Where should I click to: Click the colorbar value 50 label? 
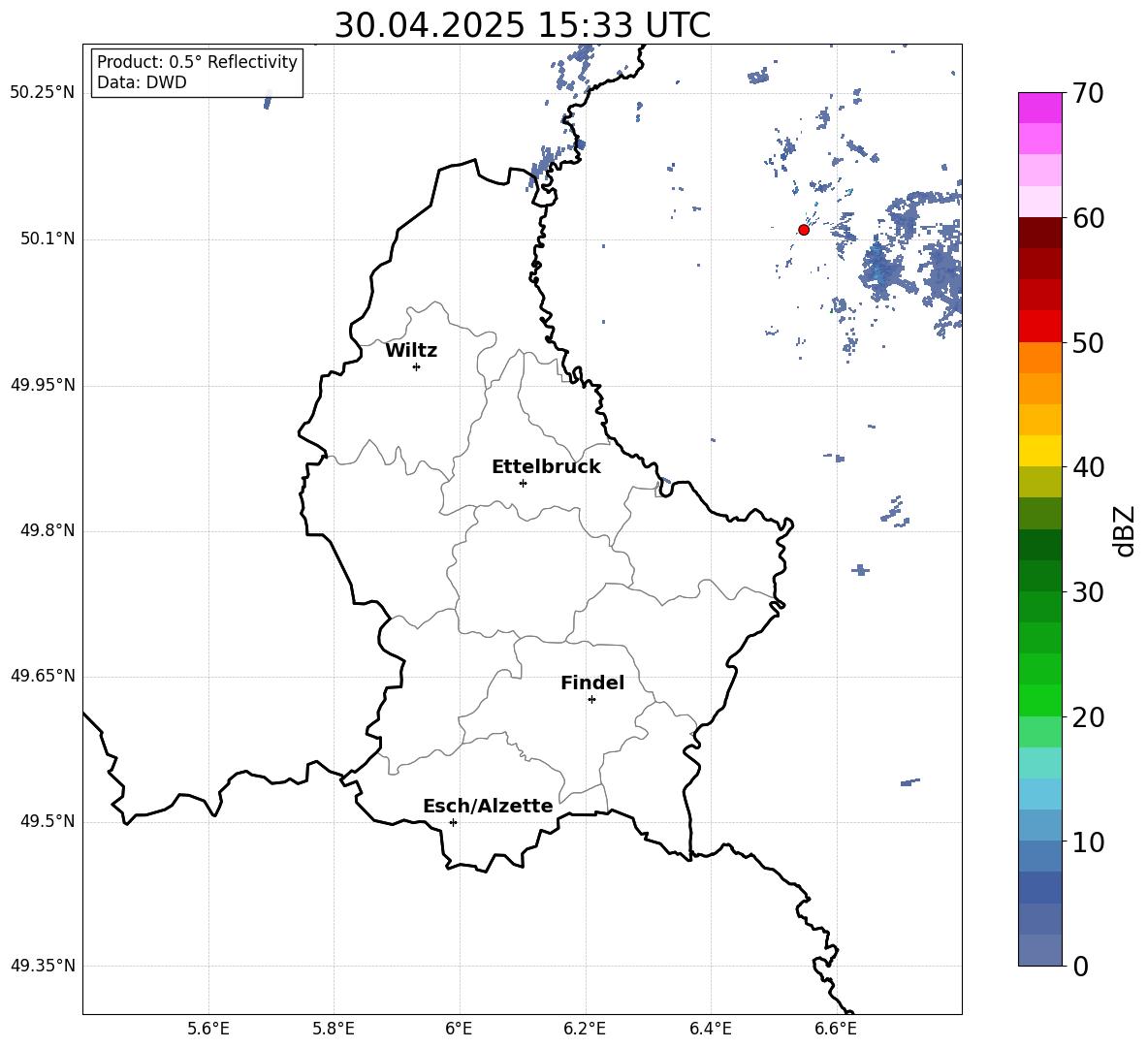[x=1087, y=342]
